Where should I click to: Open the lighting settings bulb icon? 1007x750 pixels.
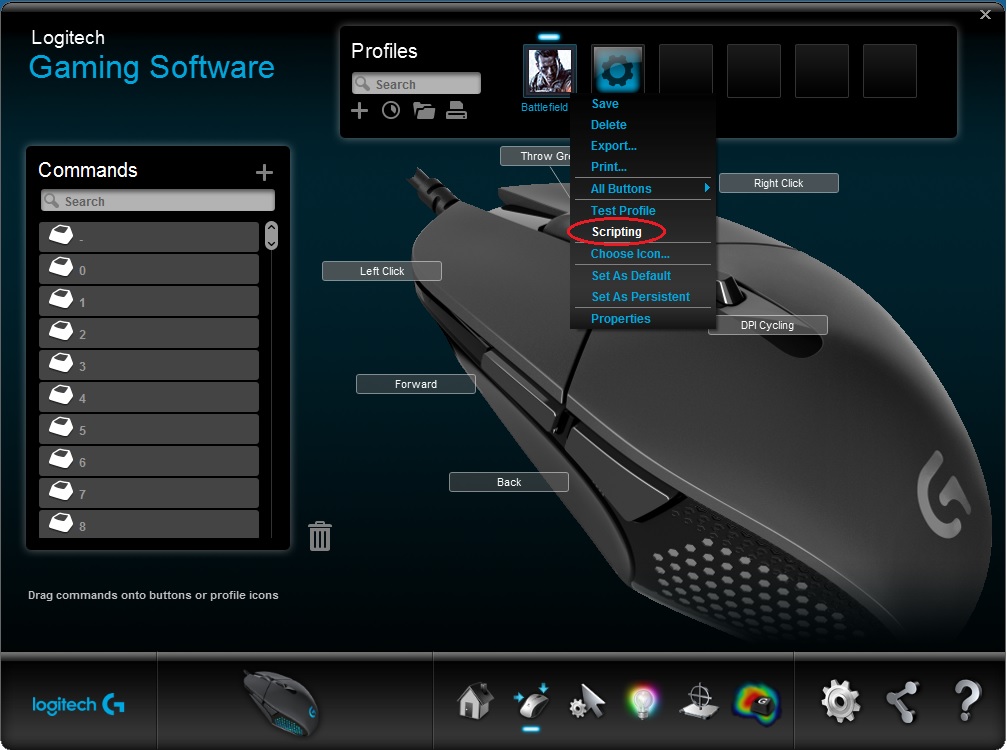[x=644, y=702]
